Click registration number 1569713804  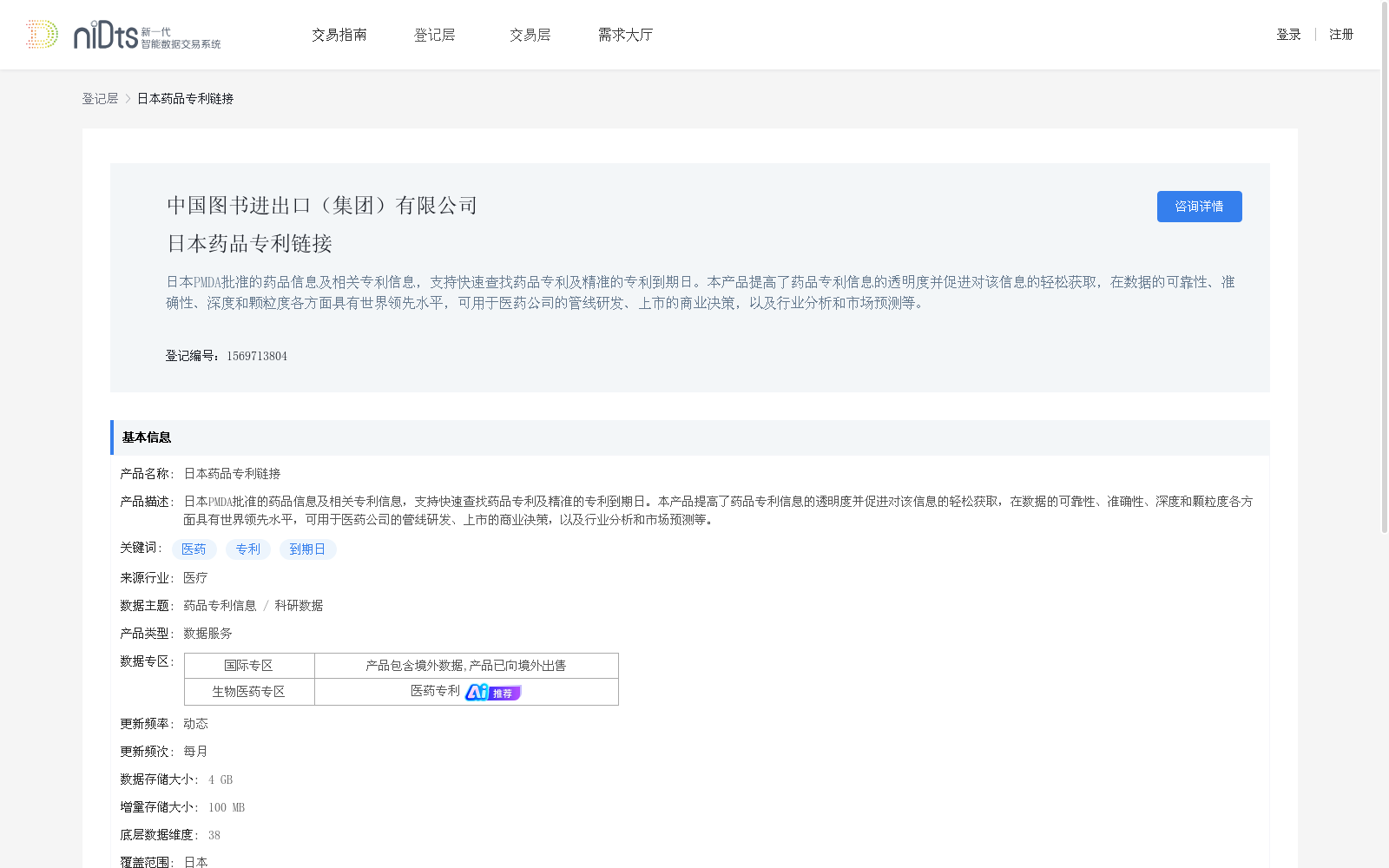[257, 356]
